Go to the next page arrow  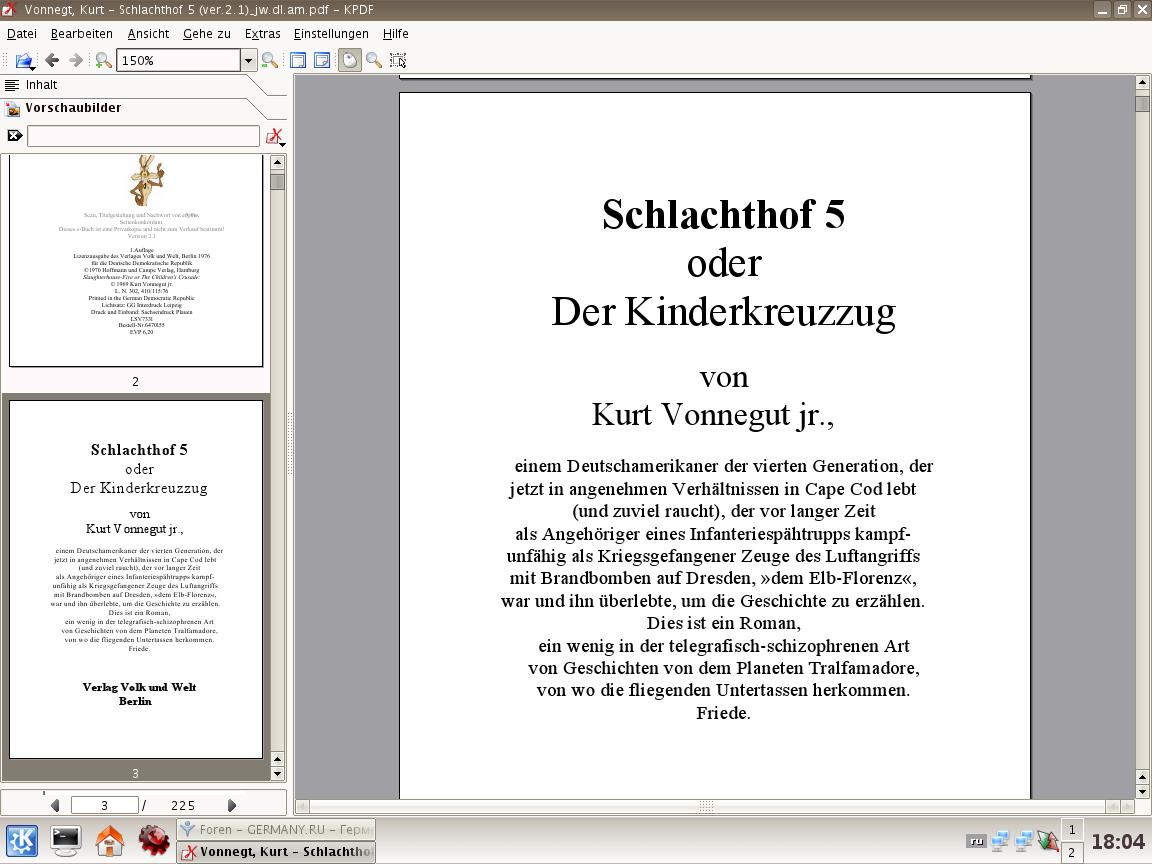pyautogui.click(x=232, y=805)
